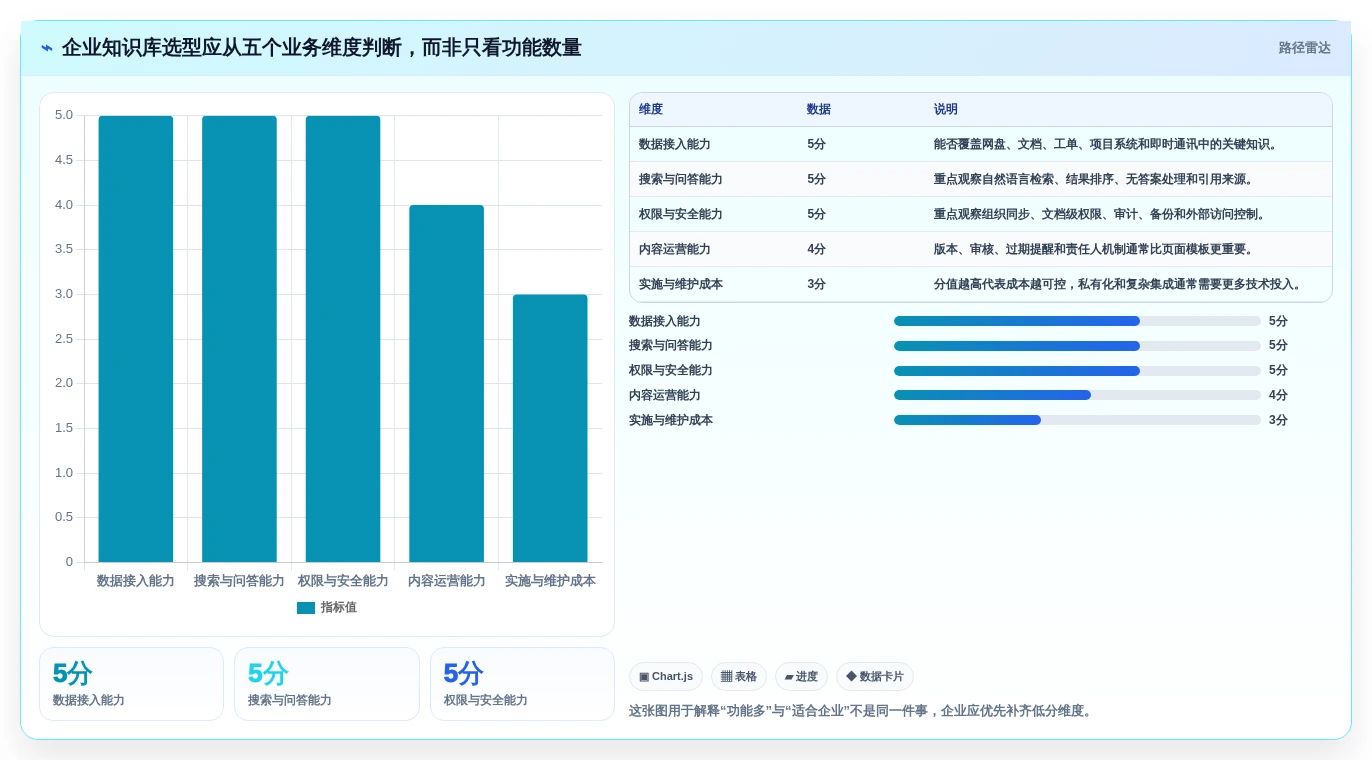Open the 搜索与问答能力 5分 data card
Image resolution: width=1372 pixels, height=760 pixels.
point(327,684)
